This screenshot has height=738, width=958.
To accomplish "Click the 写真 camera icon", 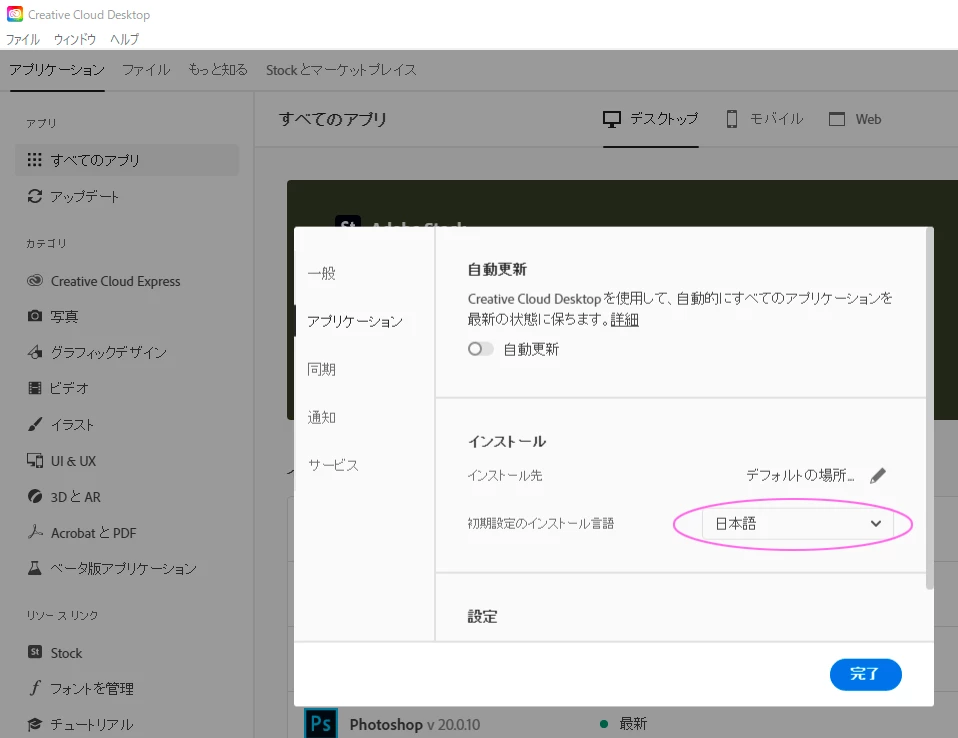I will pyautogui.click(x=35, y=316).
